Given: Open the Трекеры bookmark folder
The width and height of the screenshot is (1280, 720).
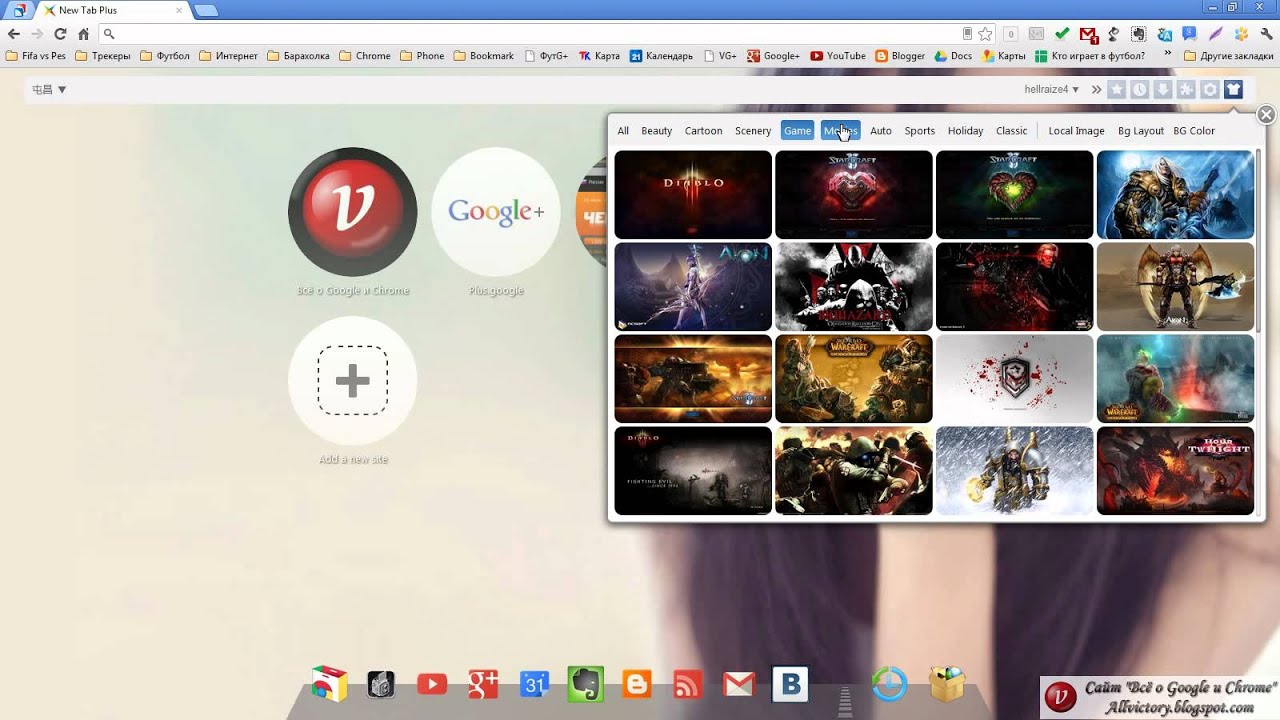Looking at the screenshot, I should (102, 56).
